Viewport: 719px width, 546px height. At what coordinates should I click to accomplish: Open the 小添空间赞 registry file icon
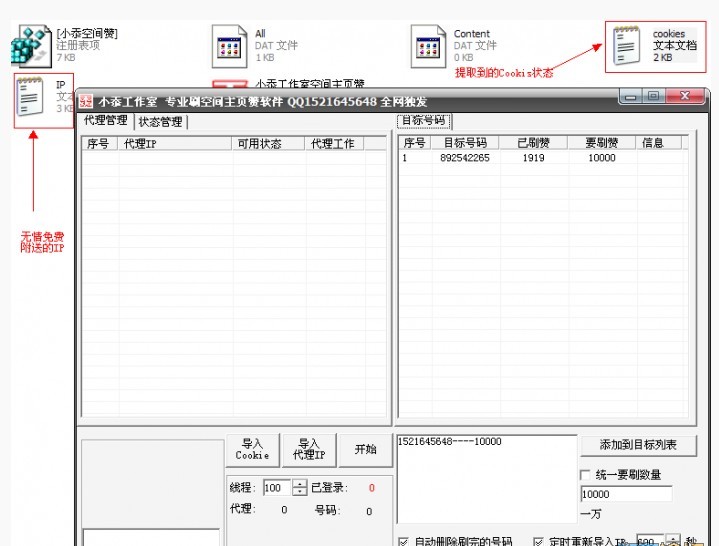coord(30,46)
